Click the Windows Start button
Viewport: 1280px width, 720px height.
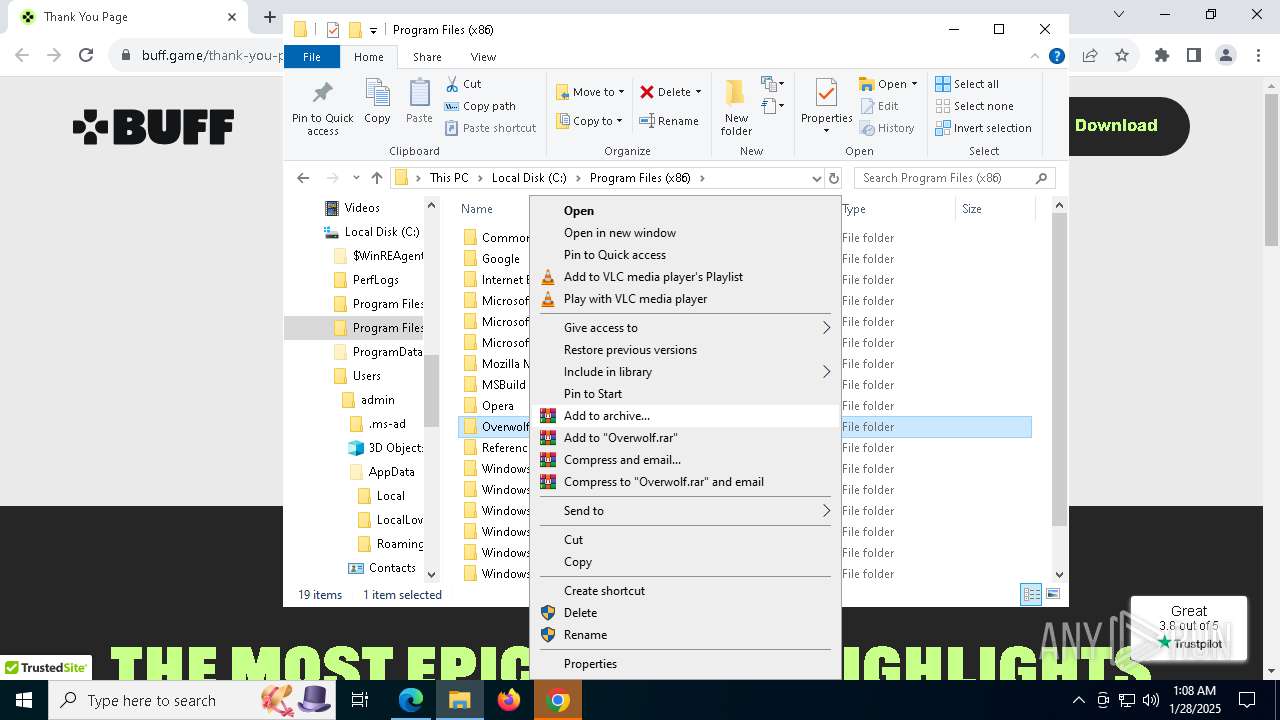point(24,700)
